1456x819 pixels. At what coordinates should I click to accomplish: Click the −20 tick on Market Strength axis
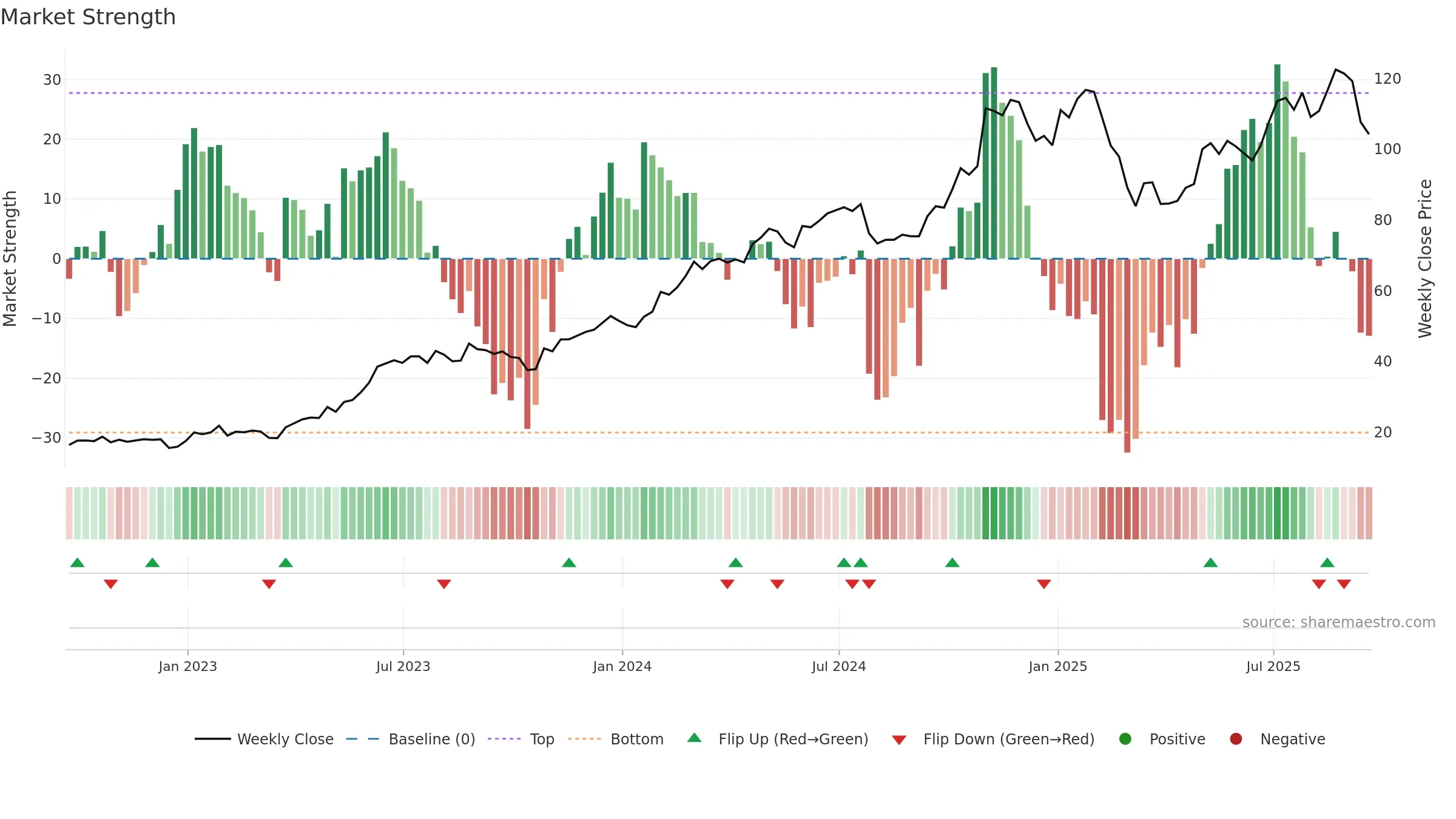click(x=47, y=379)
